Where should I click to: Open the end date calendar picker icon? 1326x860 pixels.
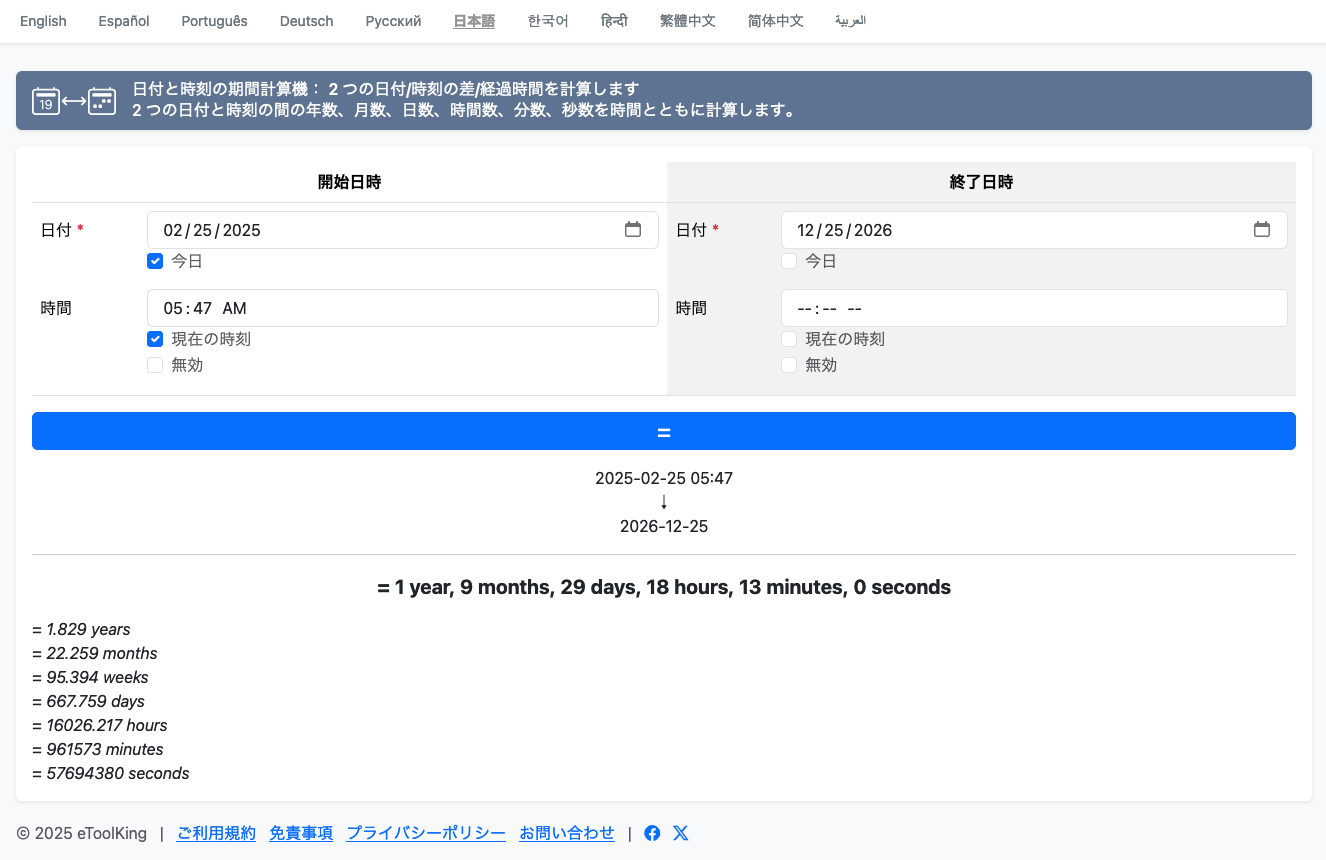tap(1262, 230)
